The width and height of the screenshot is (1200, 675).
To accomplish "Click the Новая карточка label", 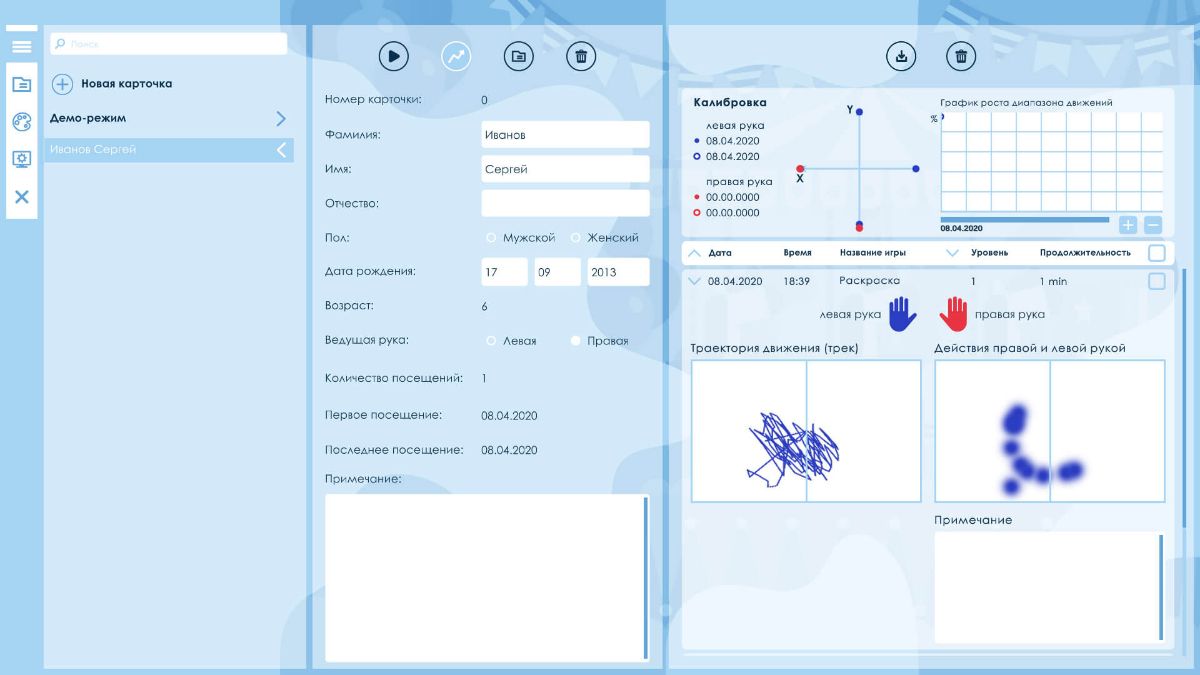I will point(127,84).
